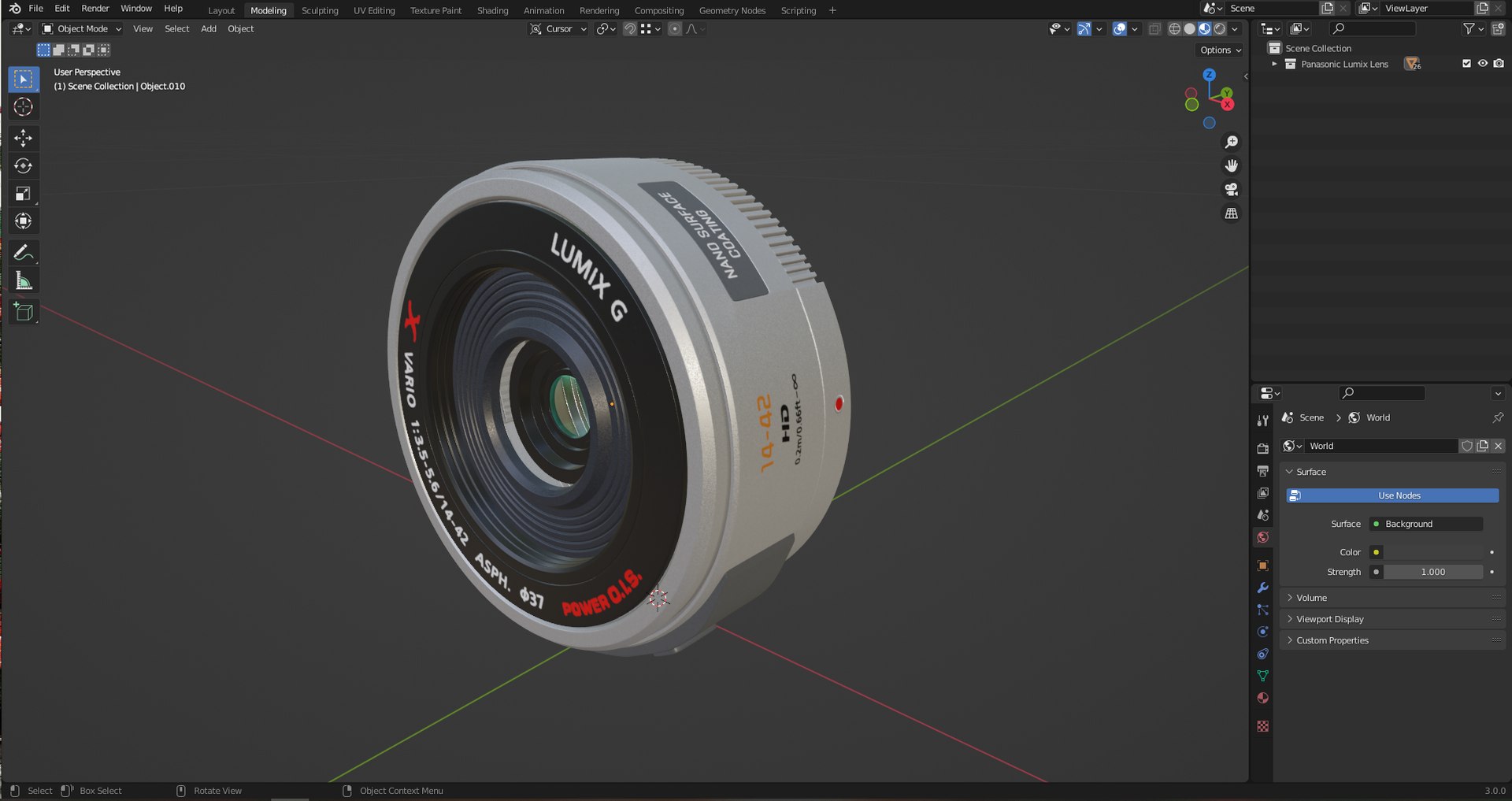Switch to the Shading workspace tab
The width and height of the screenshot is (1512, 801).
pos(492,10)
